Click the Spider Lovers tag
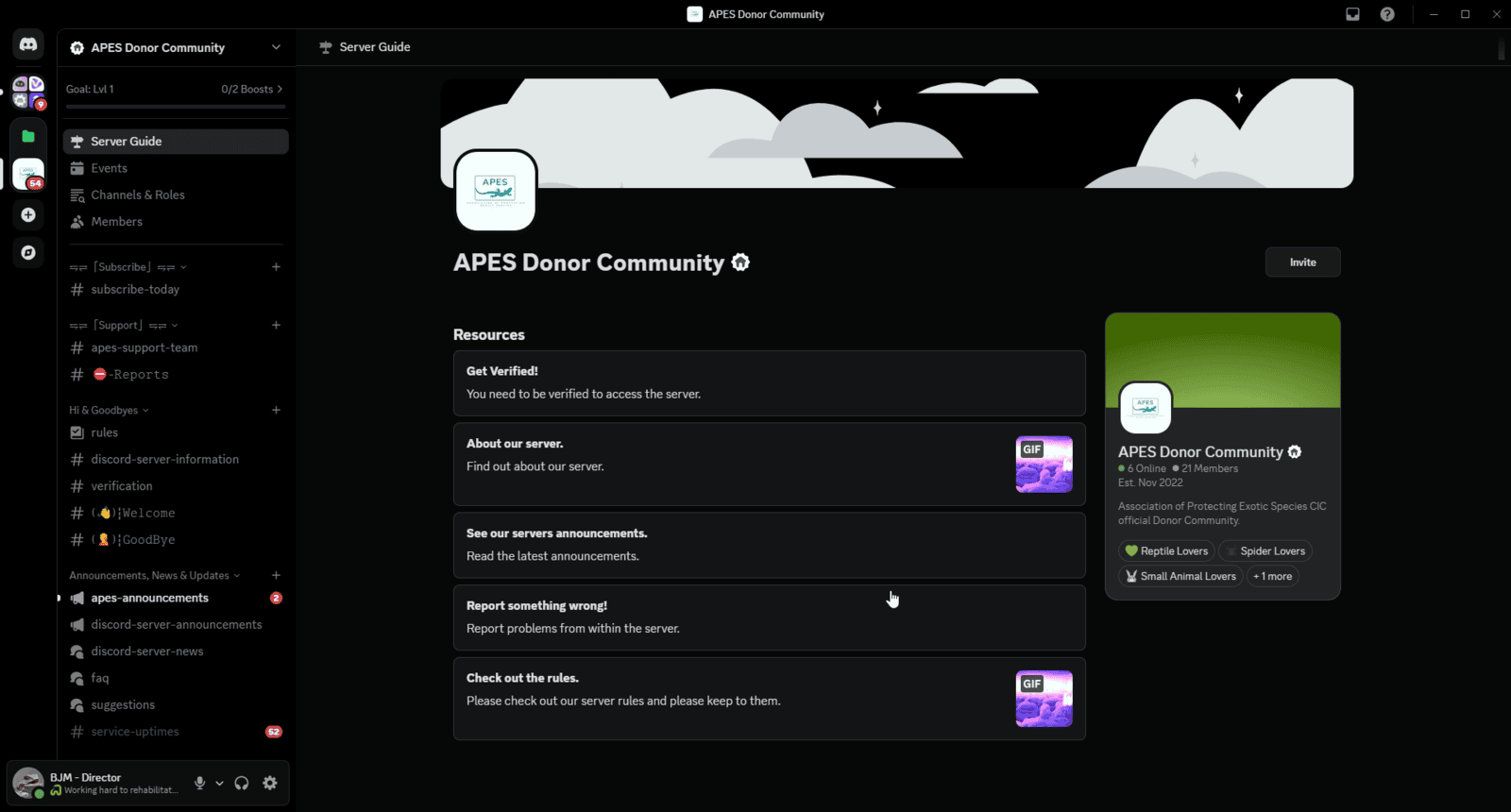 [x=1265, y=551]
